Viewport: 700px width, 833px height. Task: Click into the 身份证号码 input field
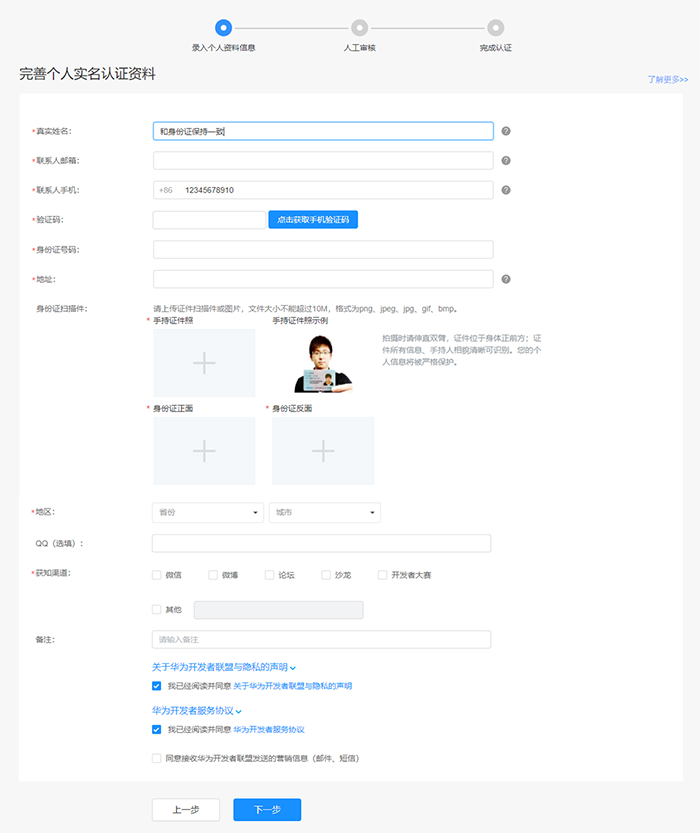(323, 250)
